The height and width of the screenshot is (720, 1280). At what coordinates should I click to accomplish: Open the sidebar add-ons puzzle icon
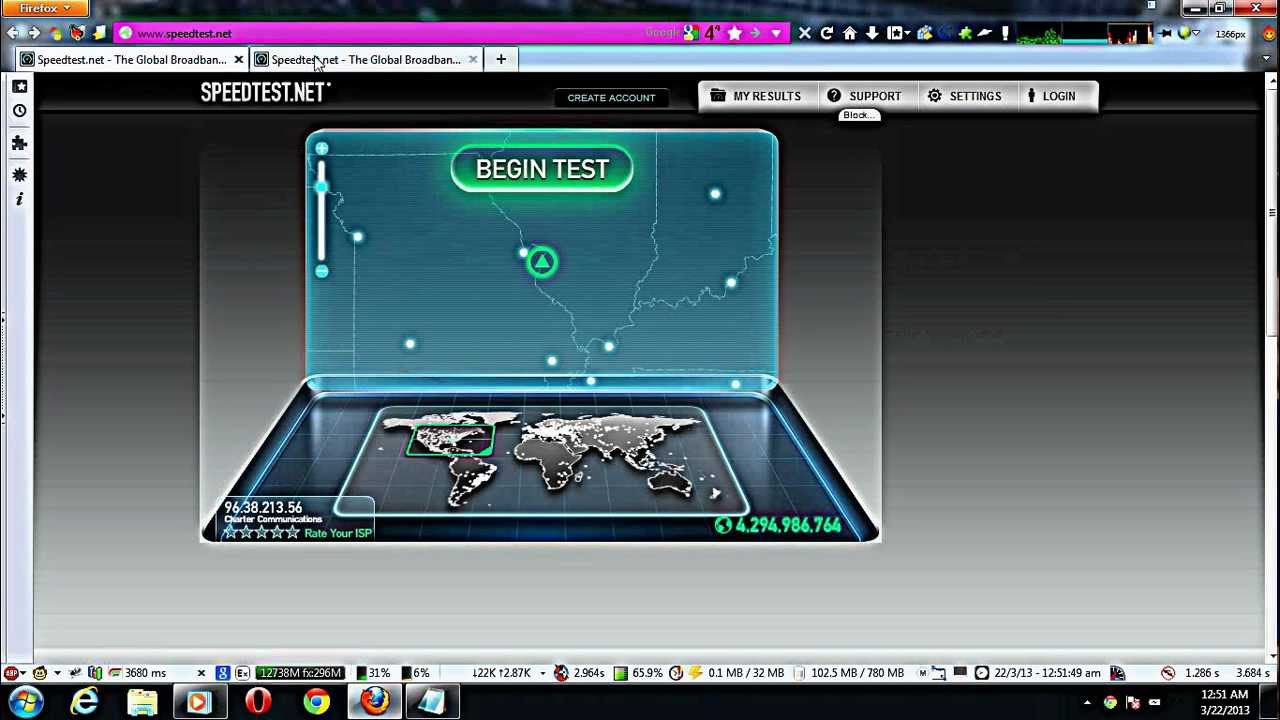19,143
